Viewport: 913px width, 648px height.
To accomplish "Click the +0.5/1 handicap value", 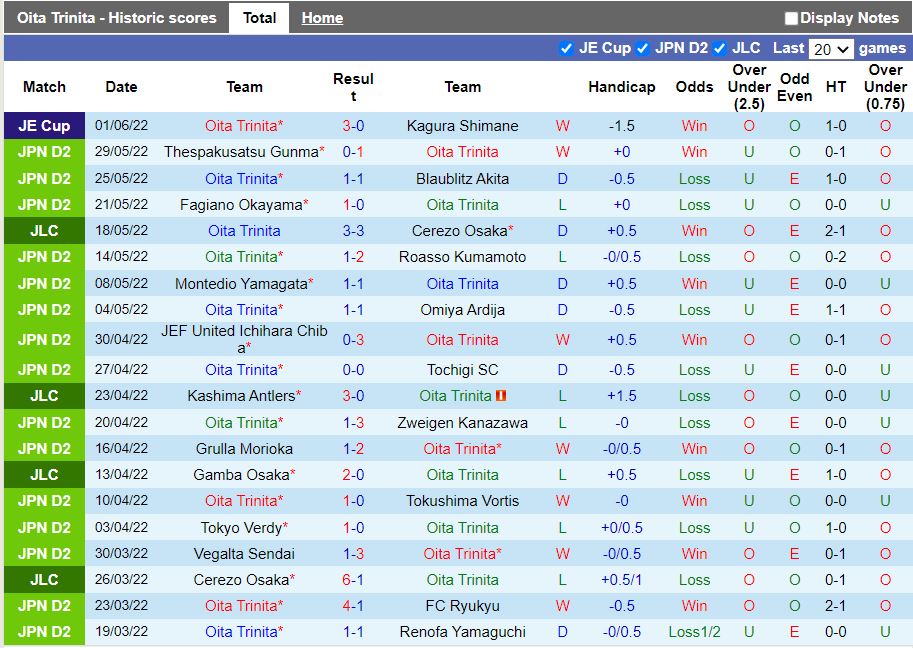I will [621, 580].
